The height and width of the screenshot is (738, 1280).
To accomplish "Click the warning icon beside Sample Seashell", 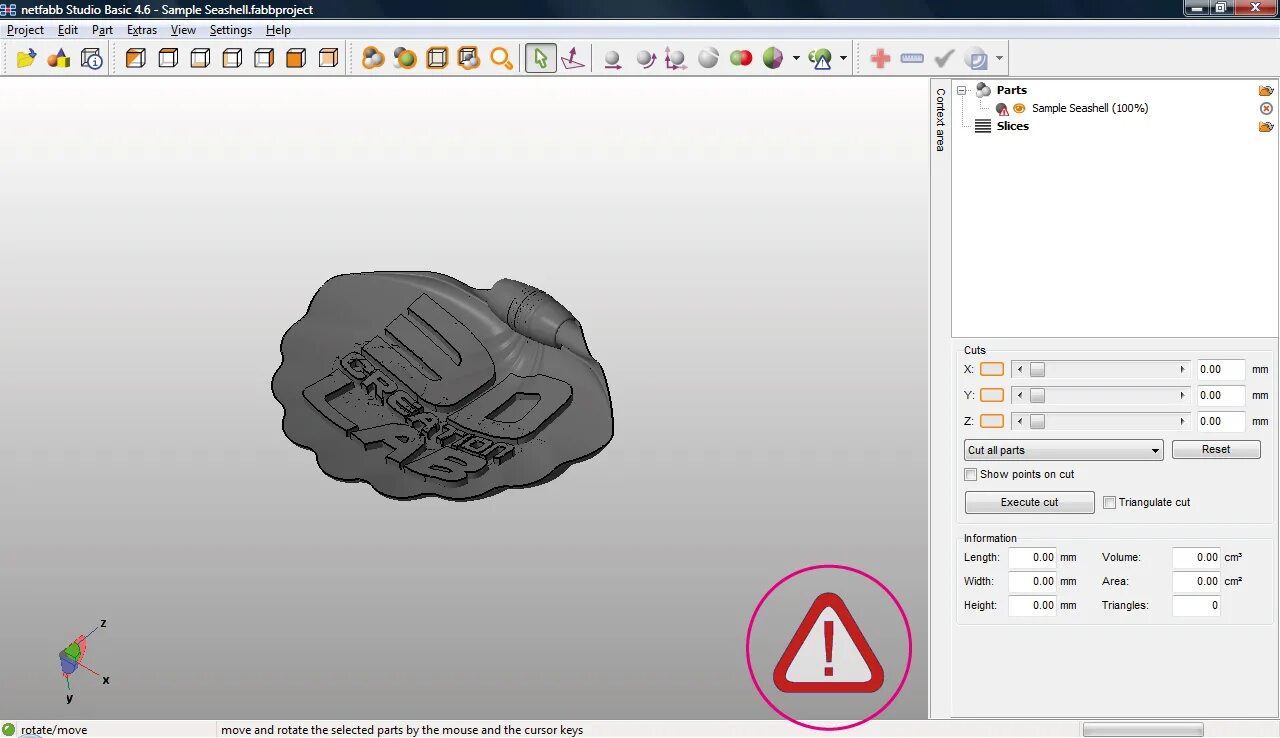I will point(1002,109).
